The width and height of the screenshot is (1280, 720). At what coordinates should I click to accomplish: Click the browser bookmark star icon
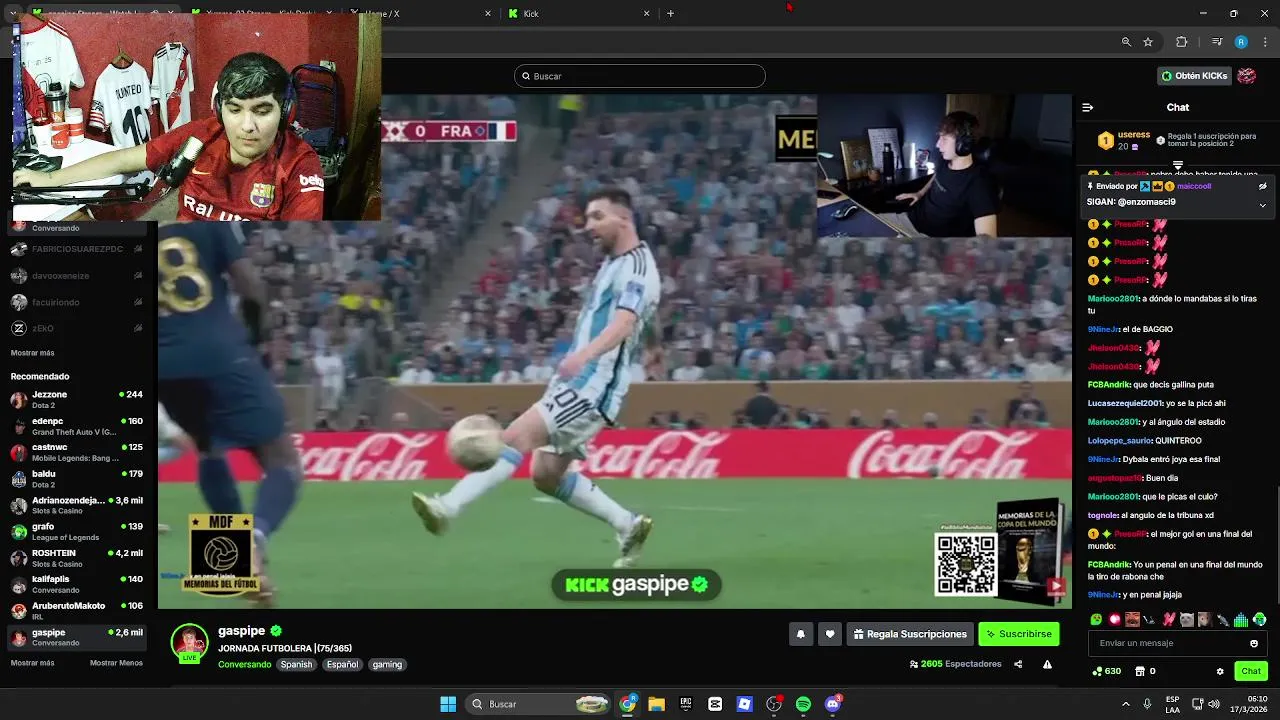tap(1148, 42)
